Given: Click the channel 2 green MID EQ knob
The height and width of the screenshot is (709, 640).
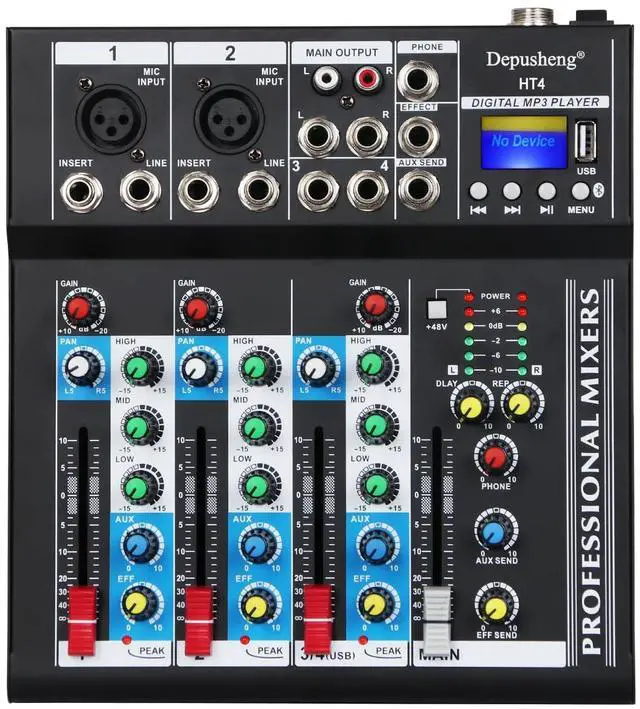Looking at the screenshot, I should (x=254, y=427).
